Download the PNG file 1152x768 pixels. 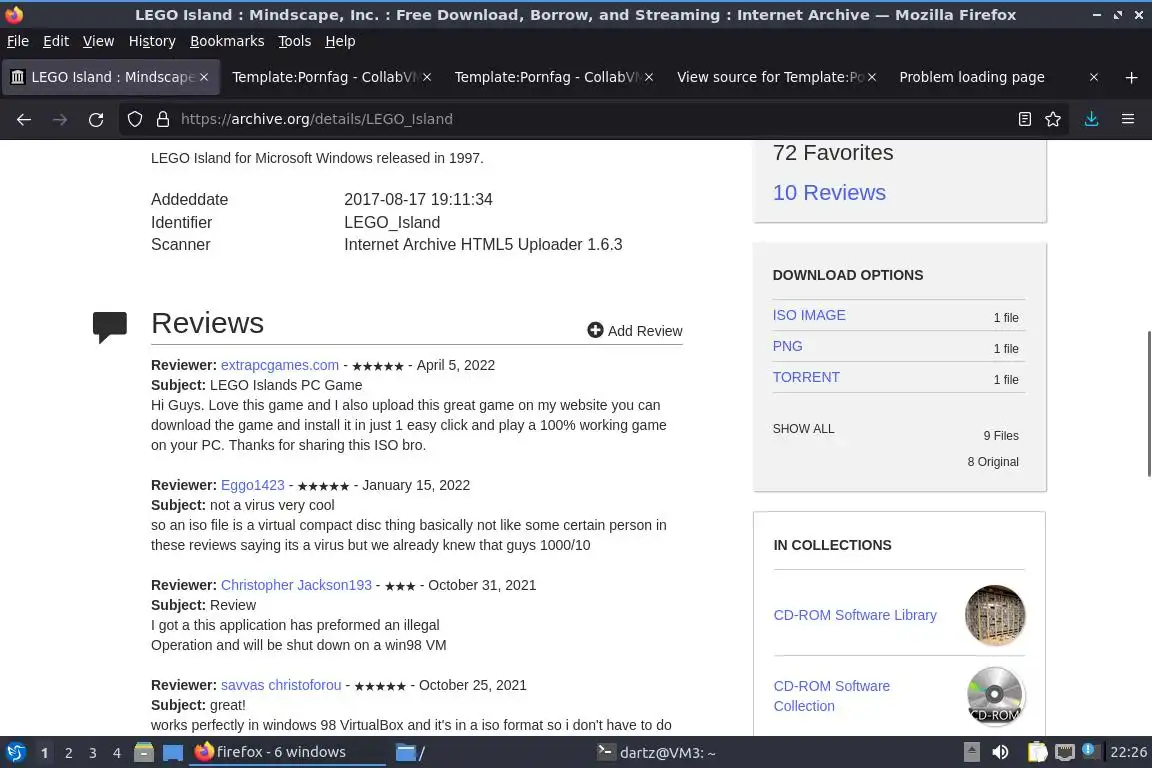788,346
